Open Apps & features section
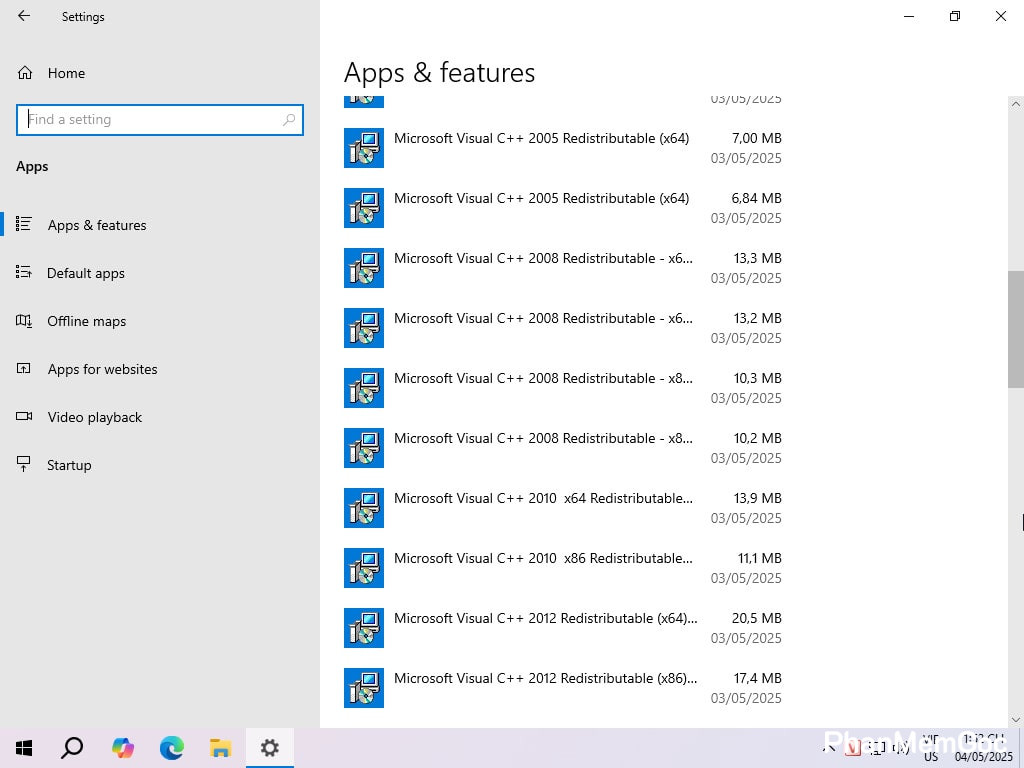Image resolution: width=1024 pixels, height=768 pixels. pos(96,225)
